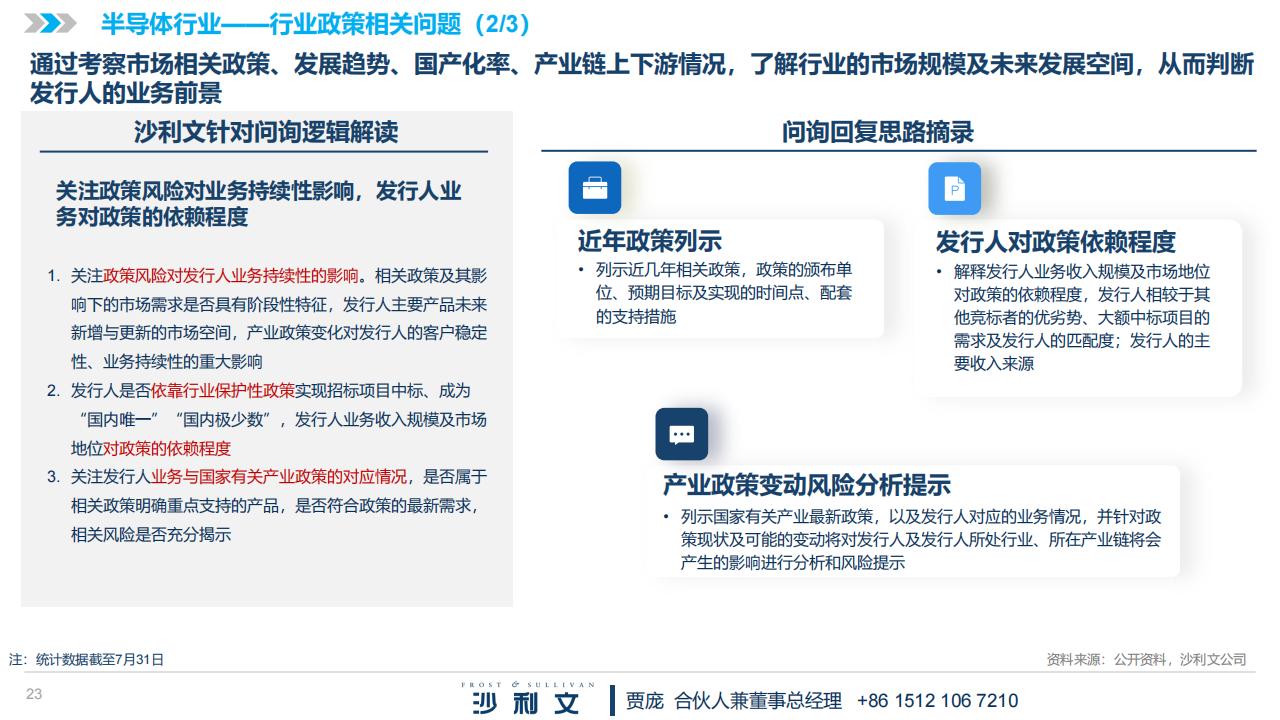Screen dimensions: 1280x720
Task: Click the page number 23
Action: coord(33,694)
